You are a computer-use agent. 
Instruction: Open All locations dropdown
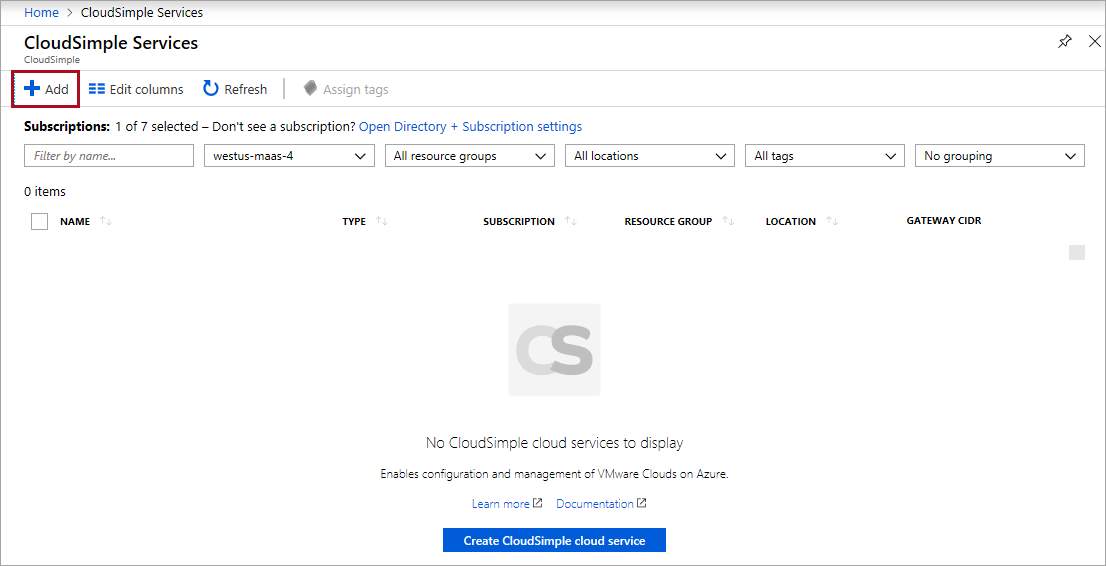click(650, 156)
